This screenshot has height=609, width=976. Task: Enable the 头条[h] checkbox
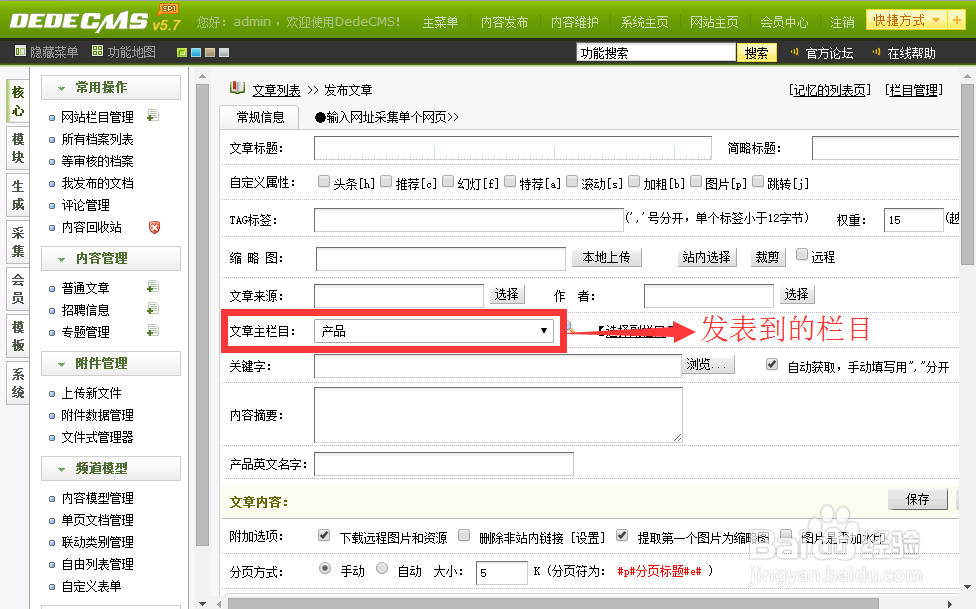coord(324,182)
